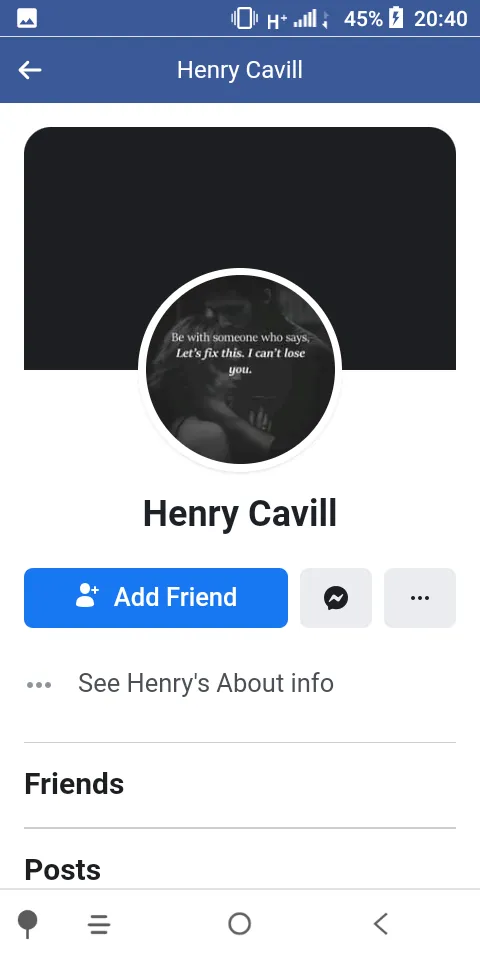The width and height of the screenshot is (480, 960).
Task: Tap the three-dots icon beside About info
Action: 39,684
